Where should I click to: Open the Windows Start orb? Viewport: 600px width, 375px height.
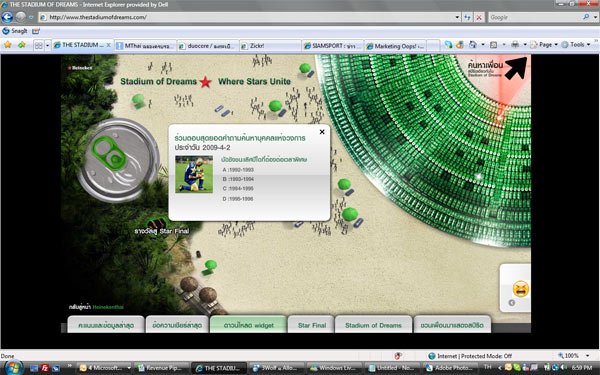click(13, 367)
